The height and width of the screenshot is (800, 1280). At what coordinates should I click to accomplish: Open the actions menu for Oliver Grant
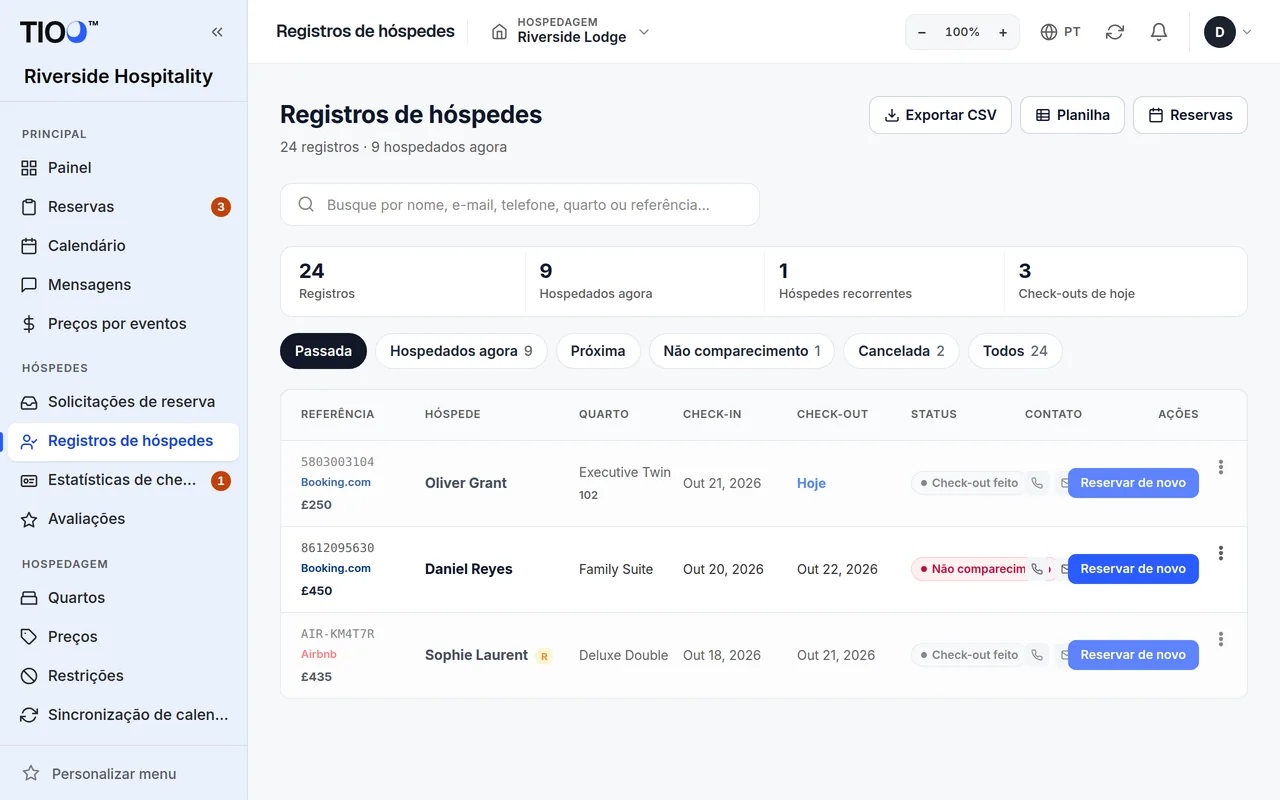1221,467
